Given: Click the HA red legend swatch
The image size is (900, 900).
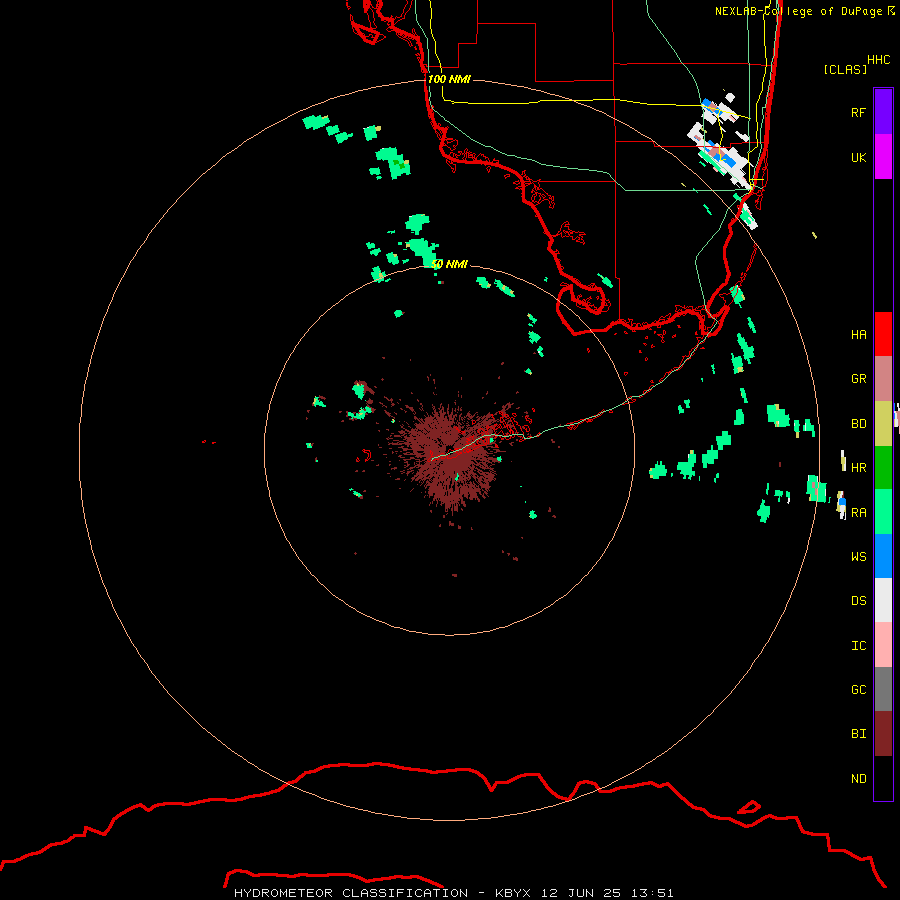Looking at the screenshot, I should pos(883,334).
